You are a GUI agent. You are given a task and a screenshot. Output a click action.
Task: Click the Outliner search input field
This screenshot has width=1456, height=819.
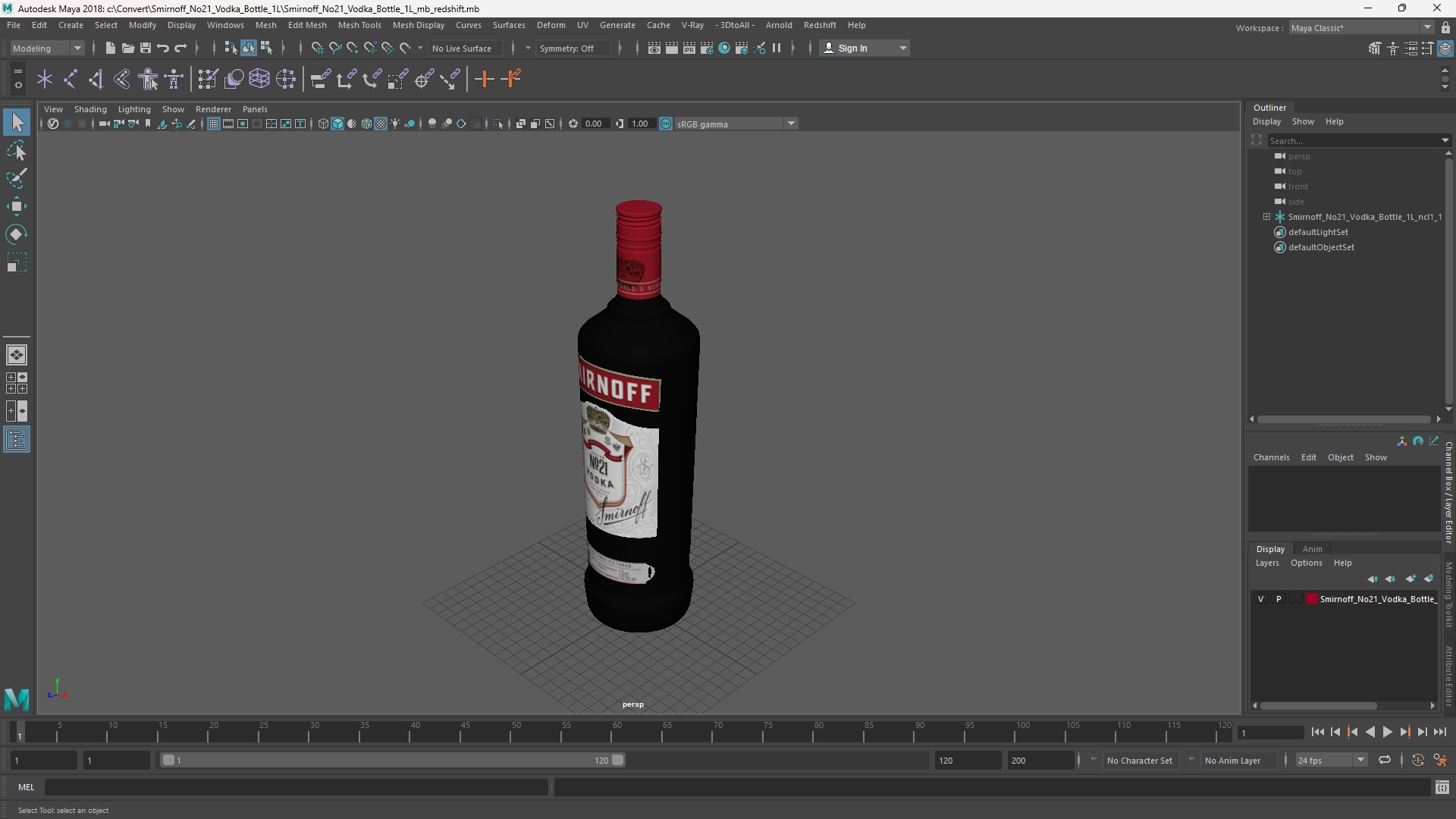click(x=1354, y=140)
